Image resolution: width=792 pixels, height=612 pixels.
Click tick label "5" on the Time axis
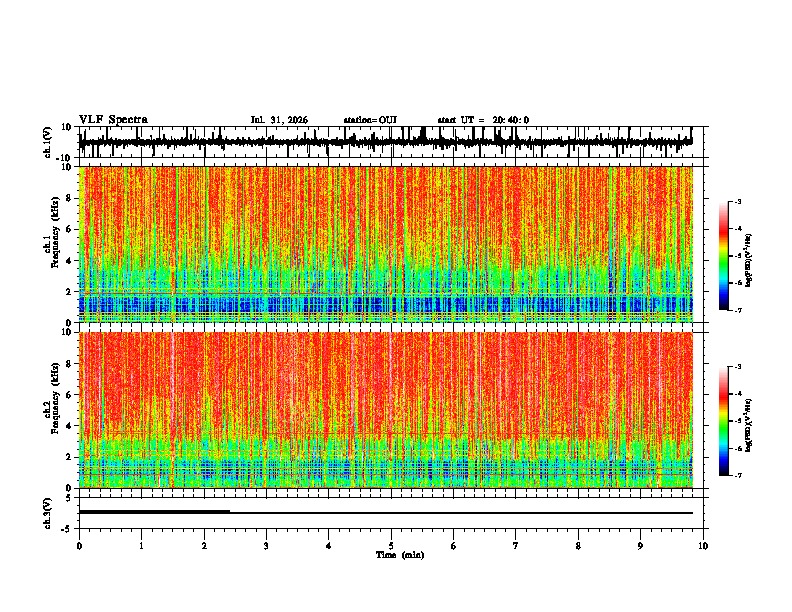391,546
